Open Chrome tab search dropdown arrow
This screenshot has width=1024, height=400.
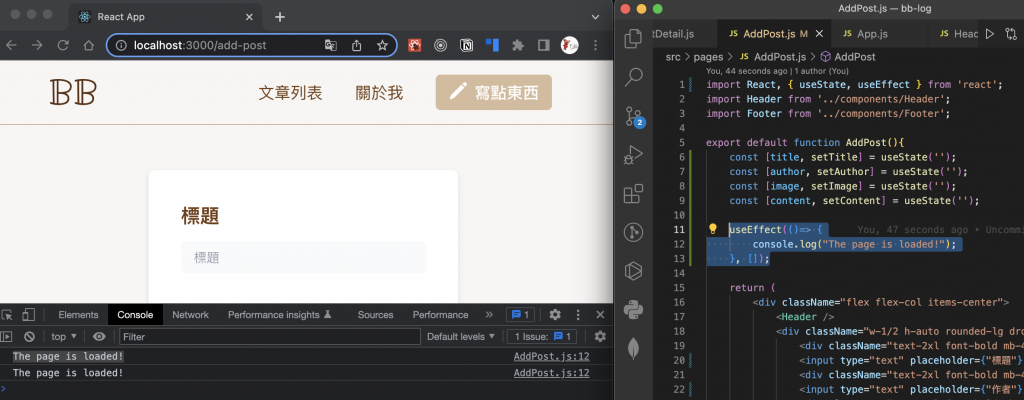595,16
